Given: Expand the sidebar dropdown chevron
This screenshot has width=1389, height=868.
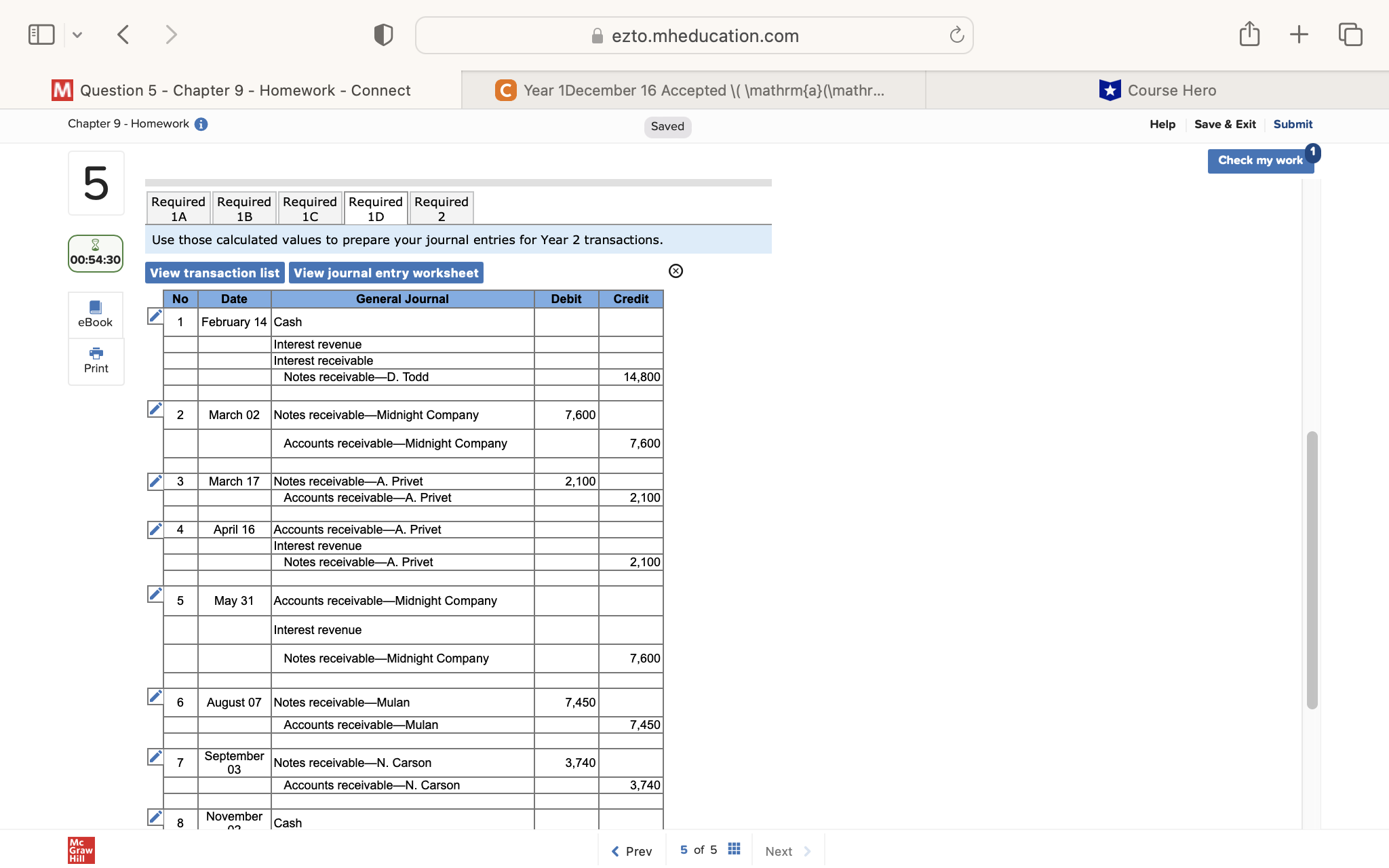Looking at the screenshot, I should (x=77, y=35).
